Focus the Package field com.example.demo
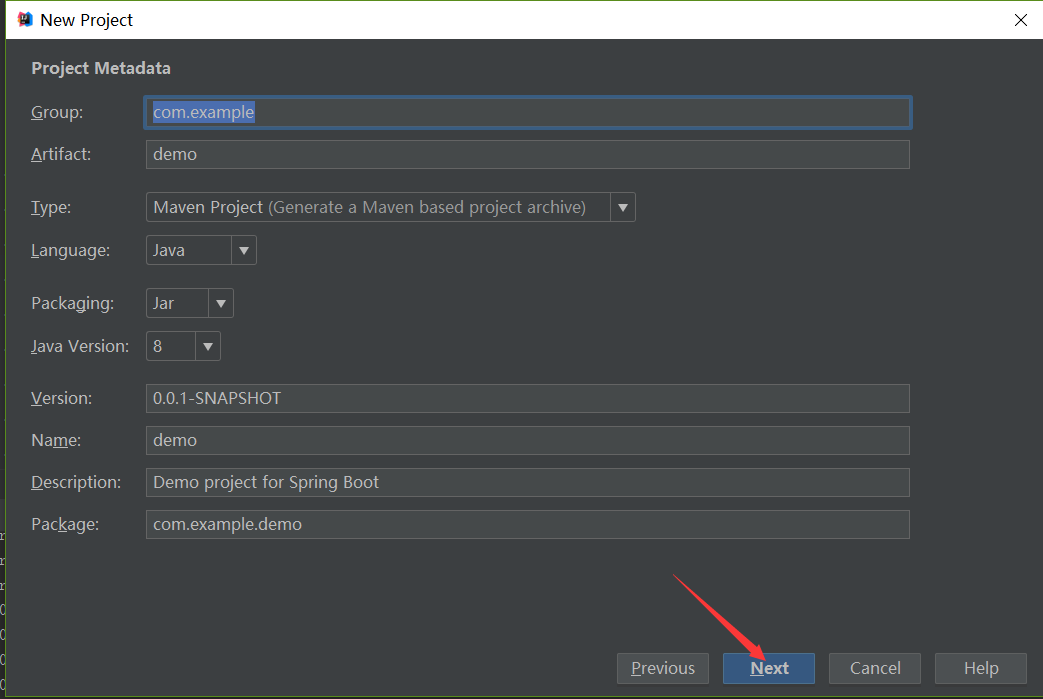 tap(527, 524)
